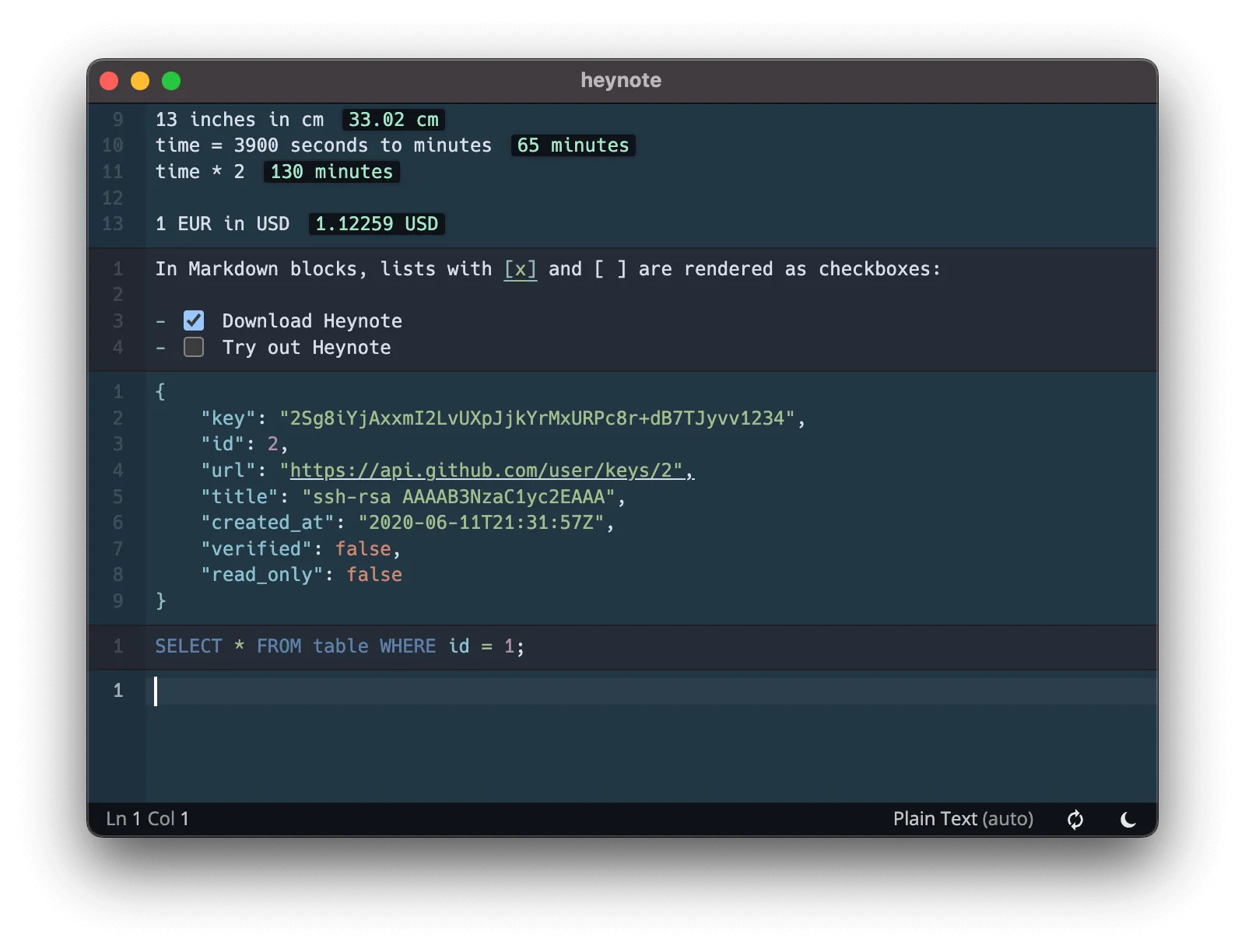Minimize heynote window using yellow button
This screenshot has height=952, width=1245.
(140, 81)
